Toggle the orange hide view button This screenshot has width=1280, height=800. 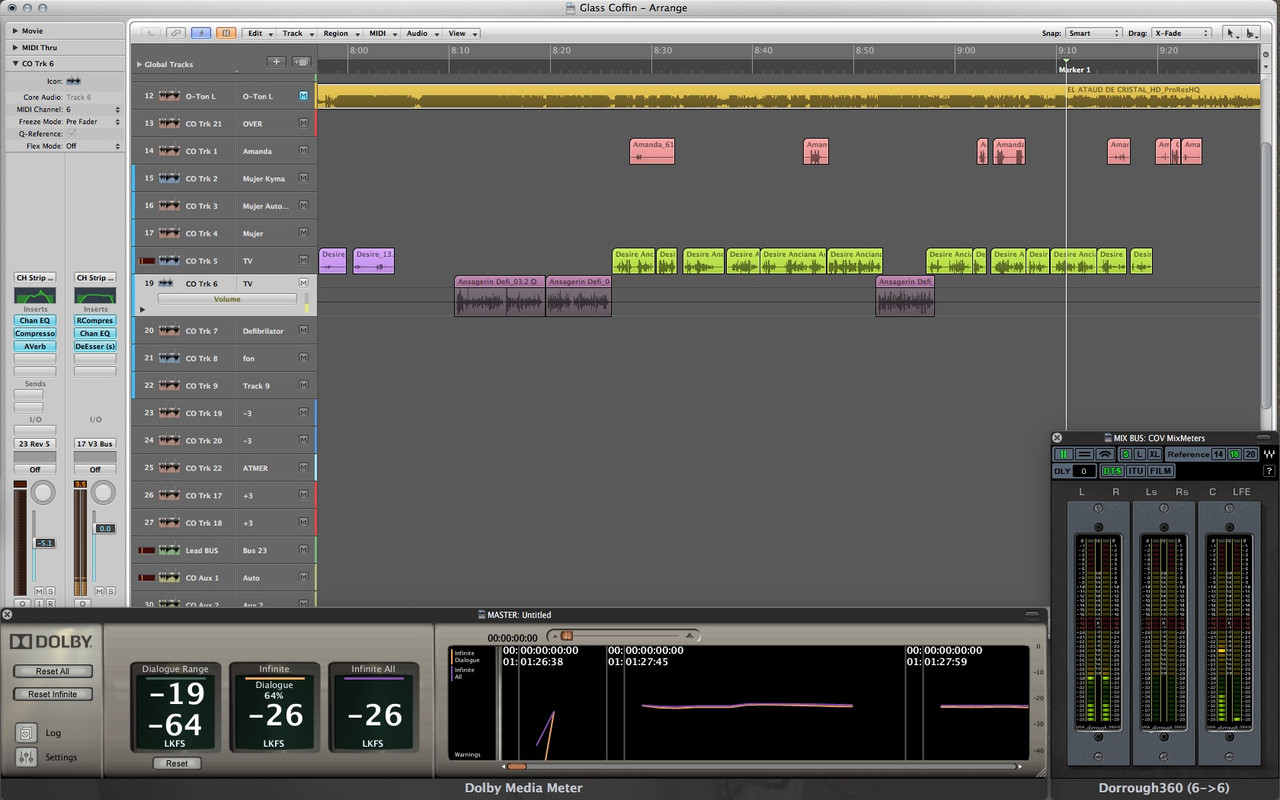(x=226, y=33)
